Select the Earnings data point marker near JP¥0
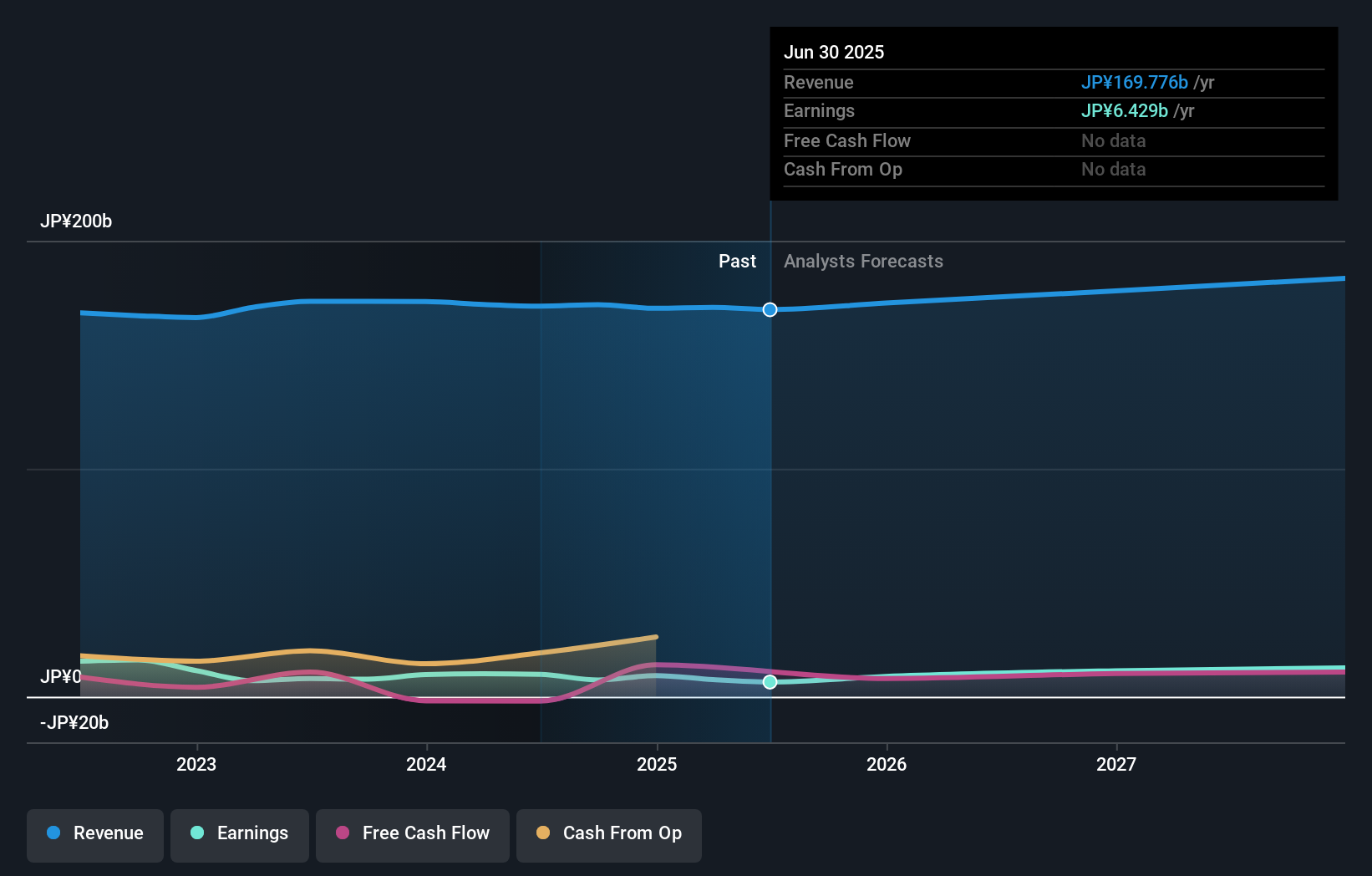The width and height of the screenshot is (1372, 876). point(769,682)
